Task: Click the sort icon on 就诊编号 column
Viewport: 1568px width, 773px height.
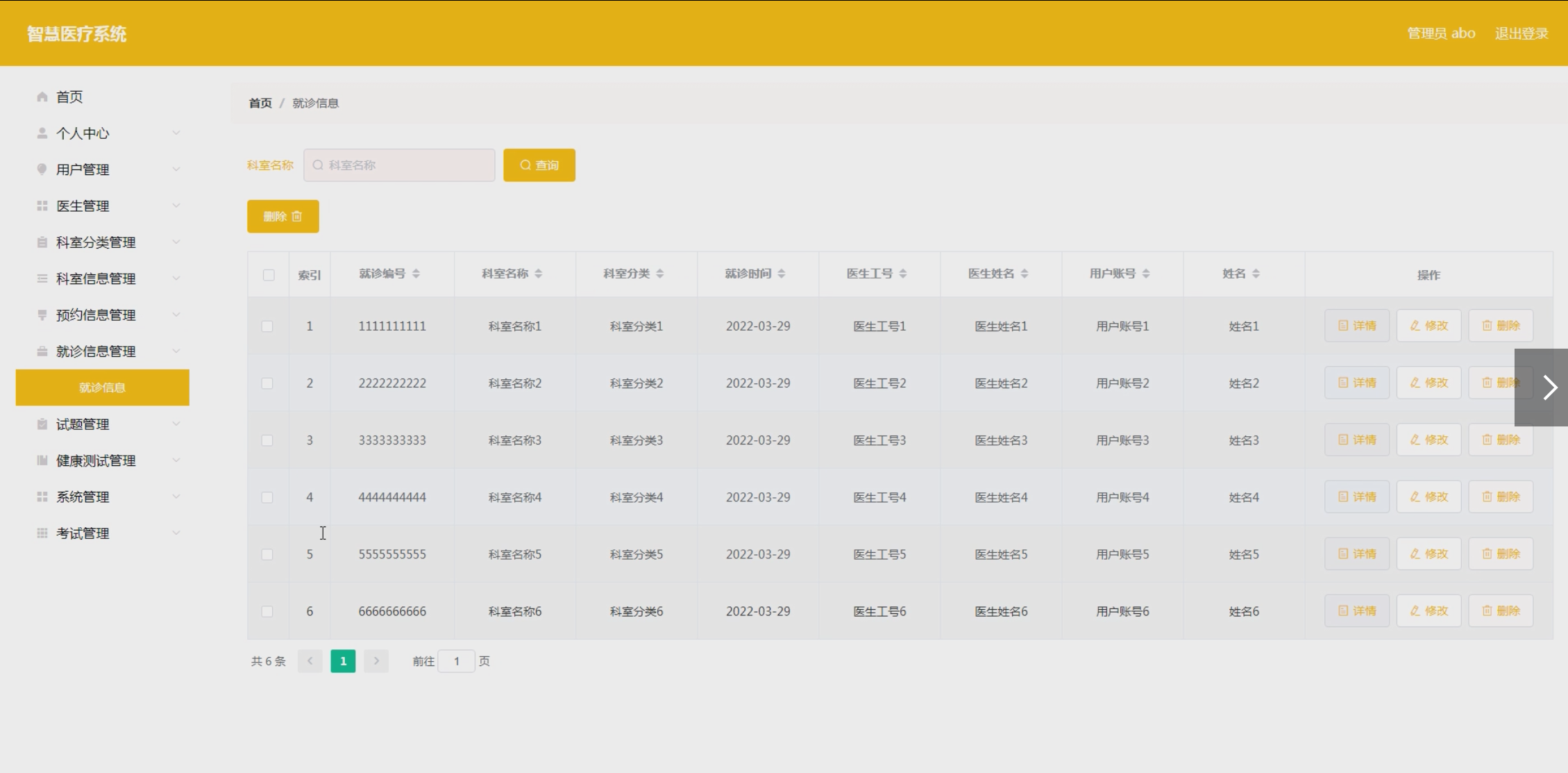Action: tap(416, 274)
